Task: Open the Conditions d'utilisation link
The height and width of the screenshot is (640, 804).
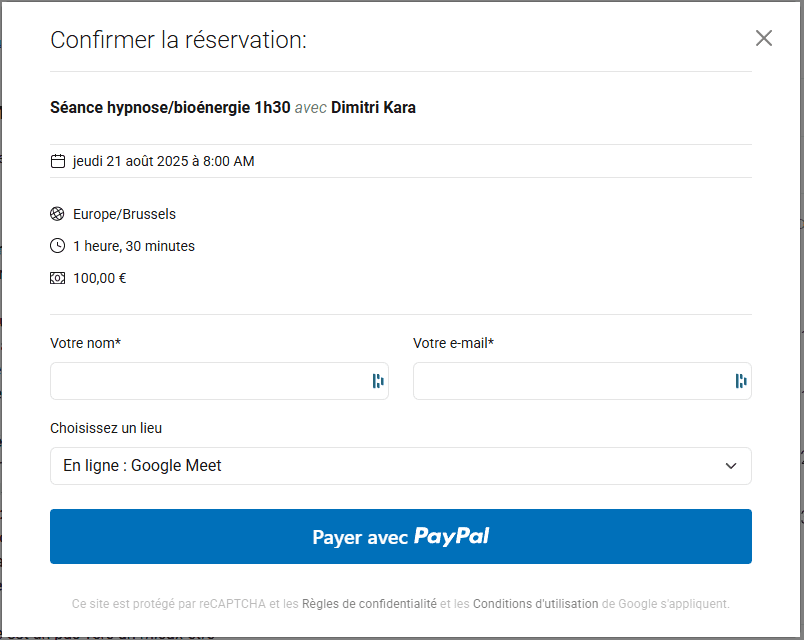Action: pos(535,604)
